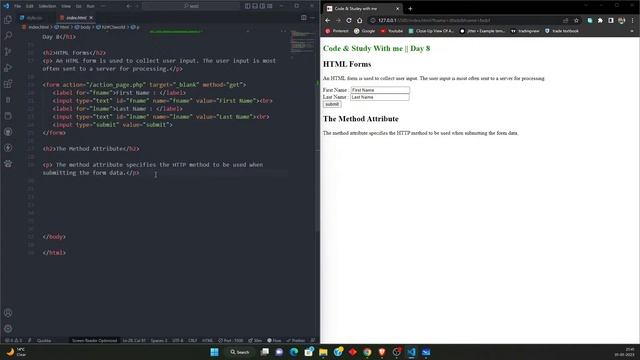Open Google Chrome from the taskbar

pyautogui.click(x=367, y=352)
